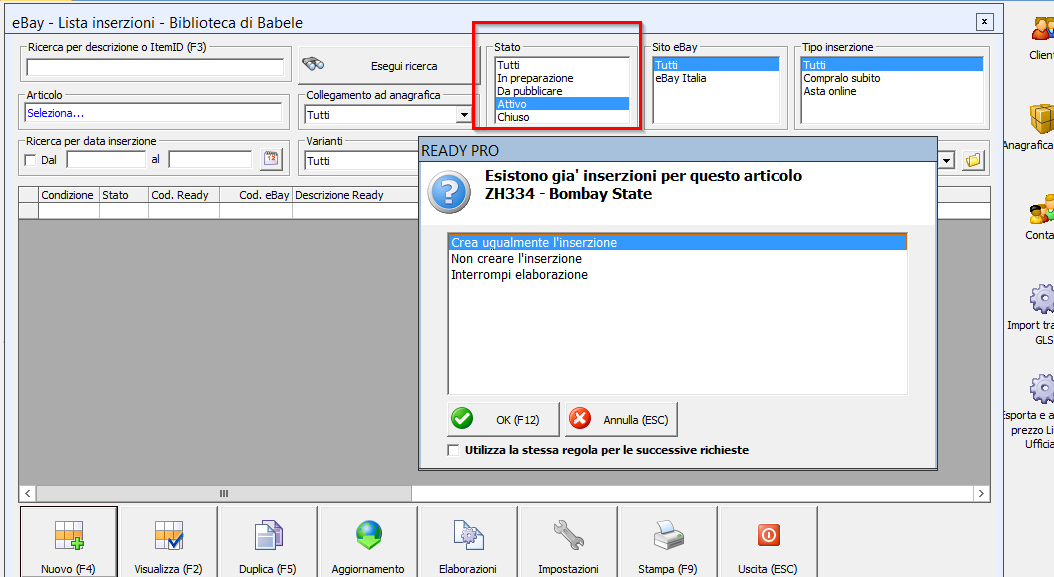The image size is (1054, 577).
Task: Click the Stampa (F9) printer icon
Action: pyautogui.click(x=668, y=535)
